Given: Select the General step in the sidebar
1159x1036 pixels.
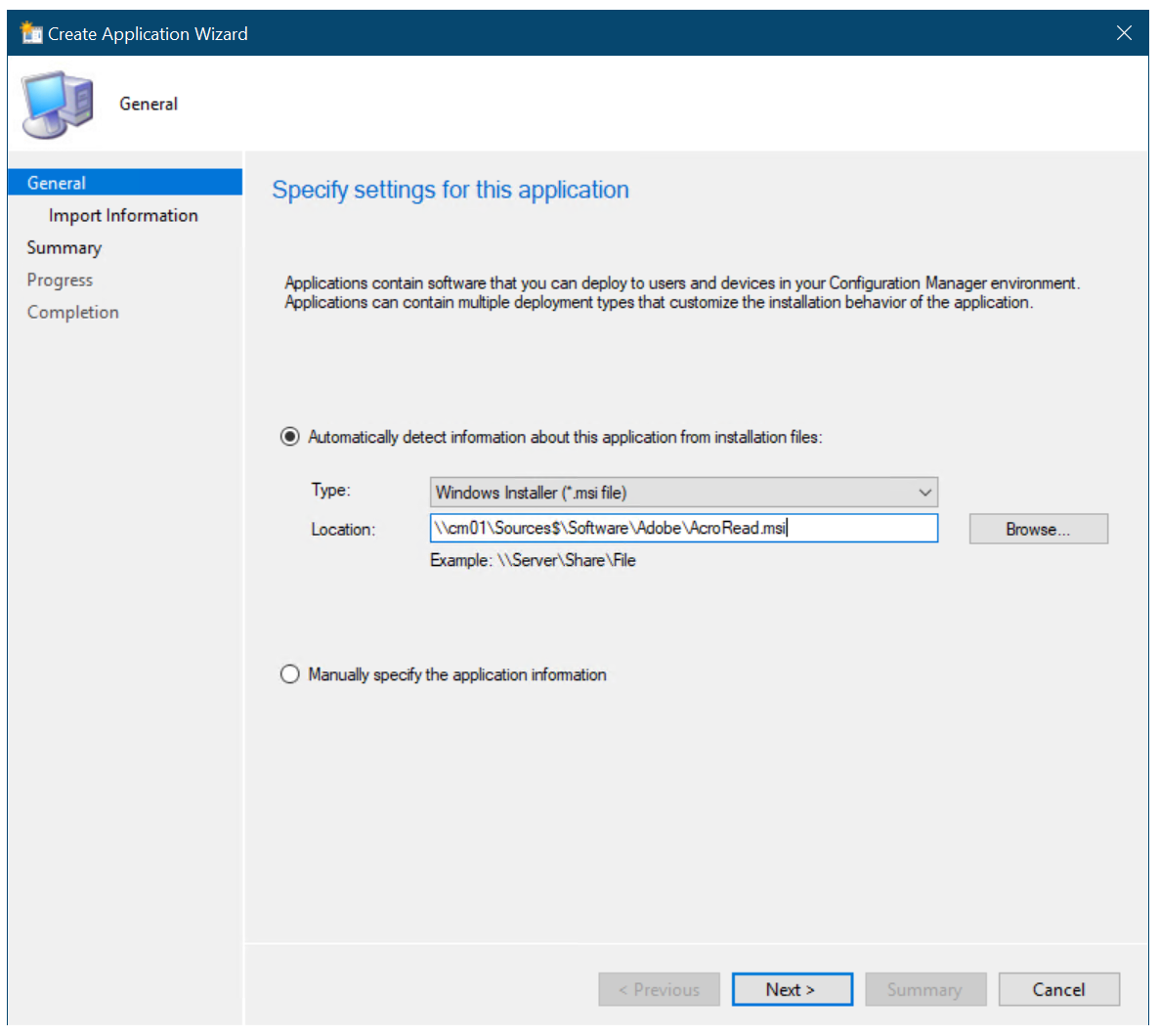Looking at the screenshot, I should point(56,182).
